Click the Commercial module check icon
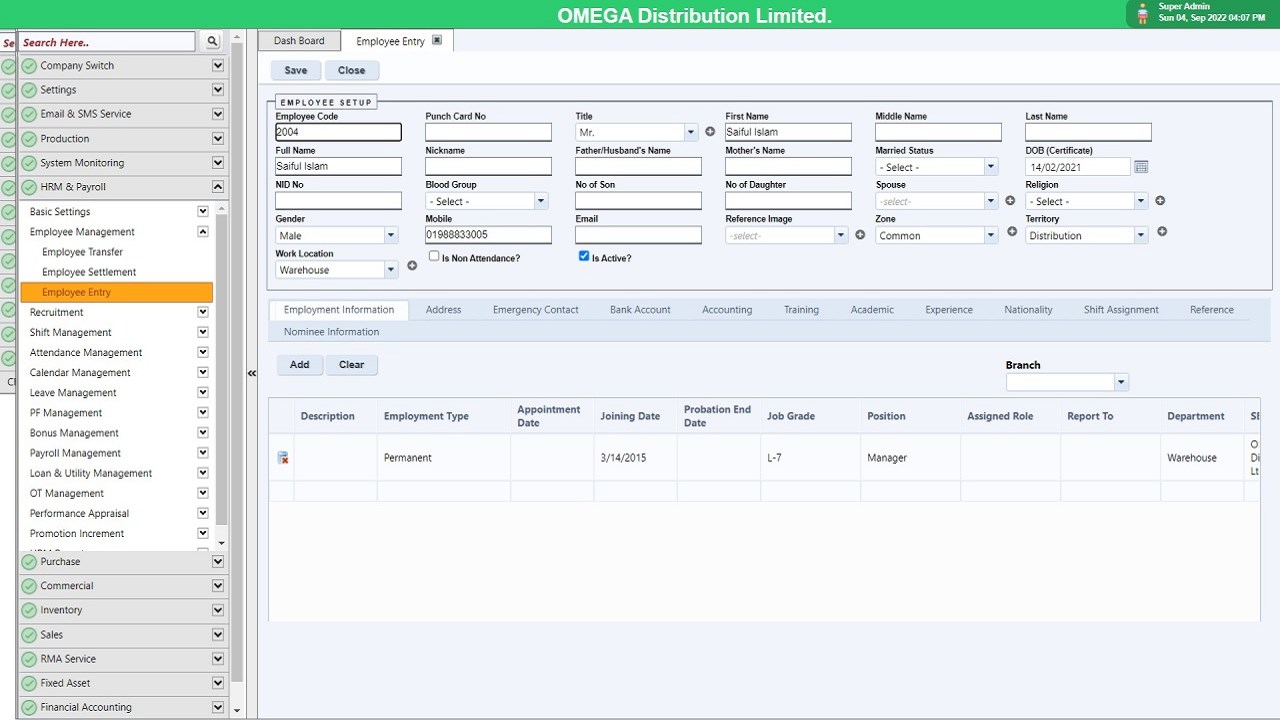This screenshot has width=1280, height=720. coord(29,586)
